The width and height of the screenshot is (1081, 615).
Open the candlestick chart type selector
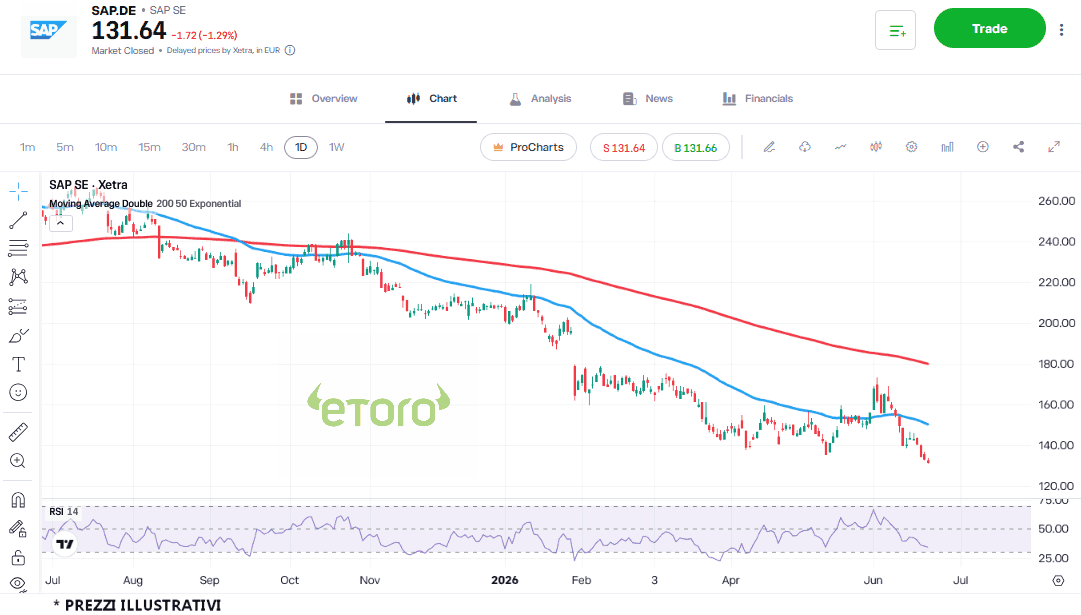(876, 147)
